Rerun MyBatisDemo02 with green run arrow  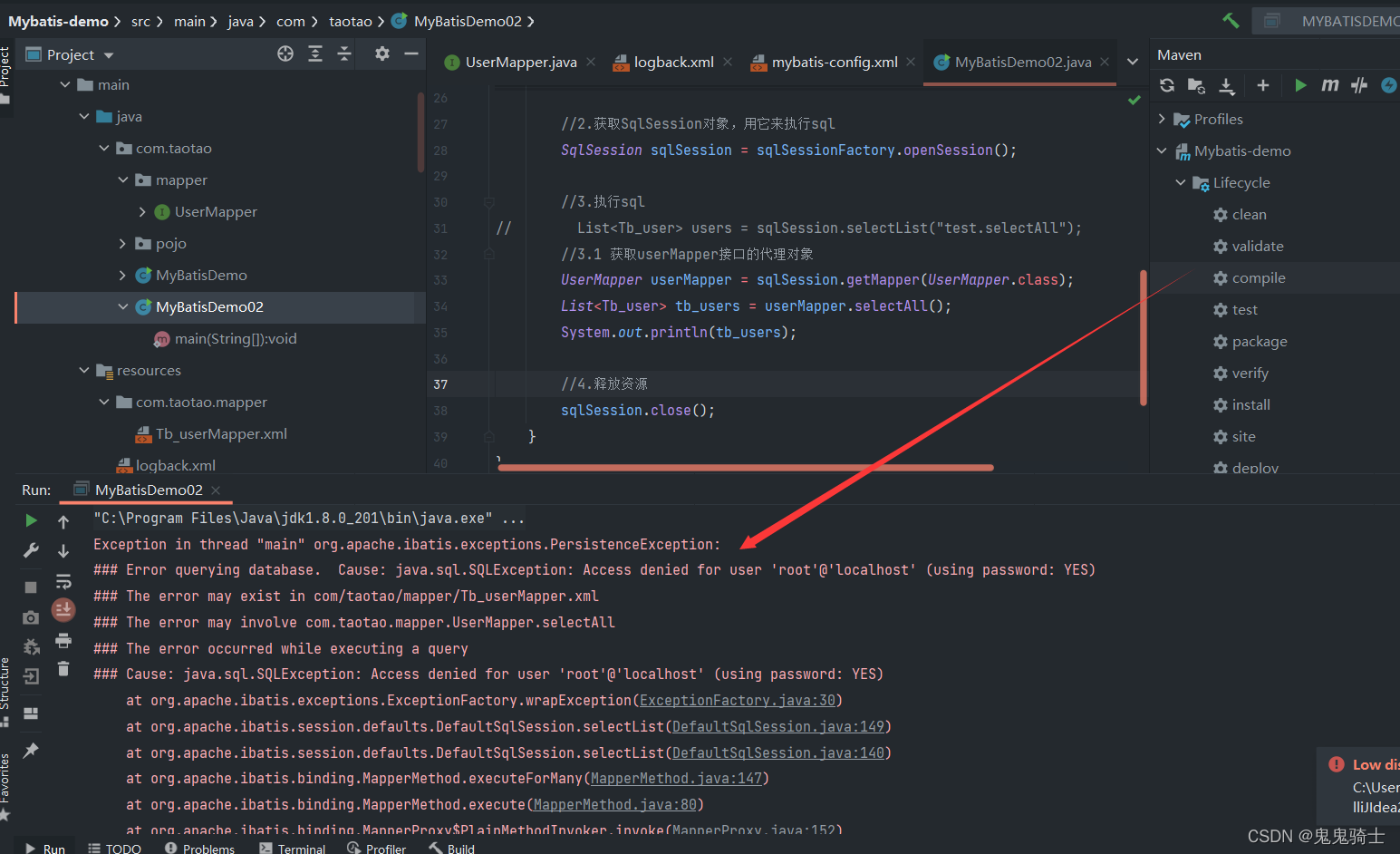click(31, 520)
